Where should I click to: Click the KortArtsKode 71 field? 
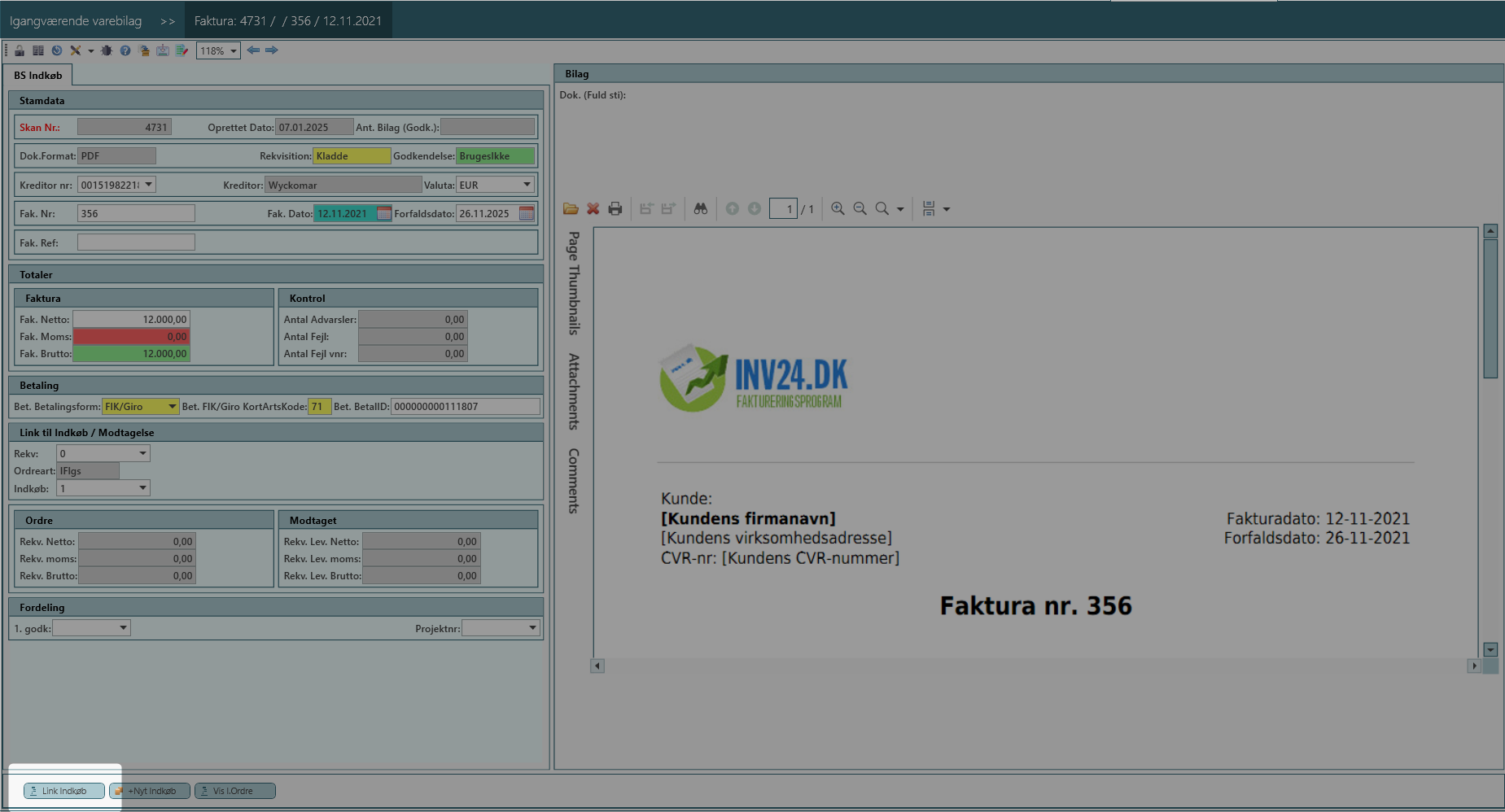pyautogui.click(x=320, y=406)
